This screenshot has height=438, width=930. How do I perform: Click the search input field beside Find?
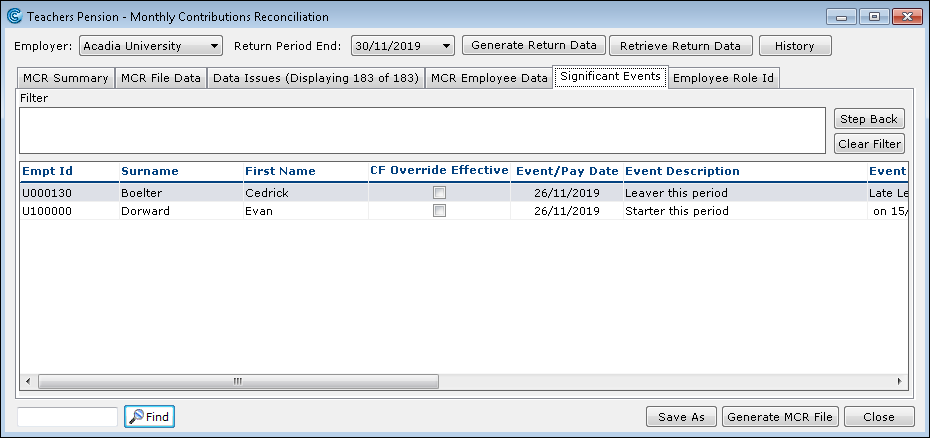click(x=68, y=417)
